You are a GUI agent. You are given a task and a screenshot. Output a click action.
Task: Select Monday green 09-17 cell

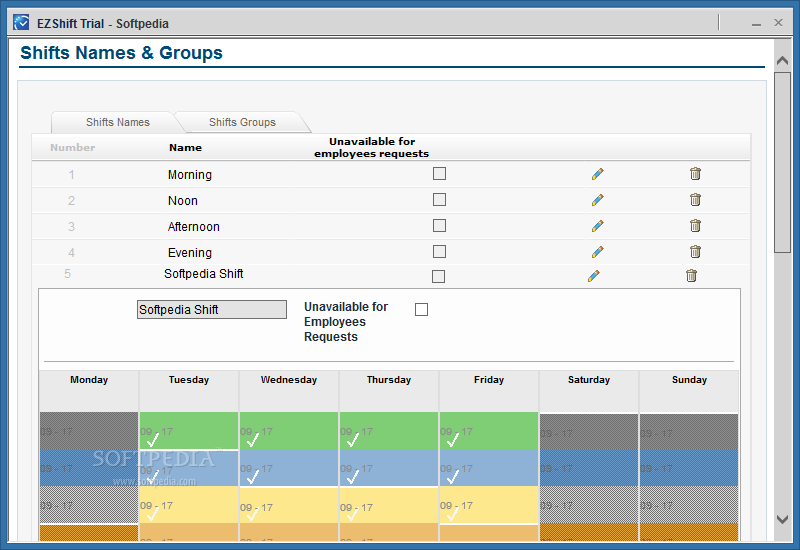pyautogui.click(x=89, y=431)
